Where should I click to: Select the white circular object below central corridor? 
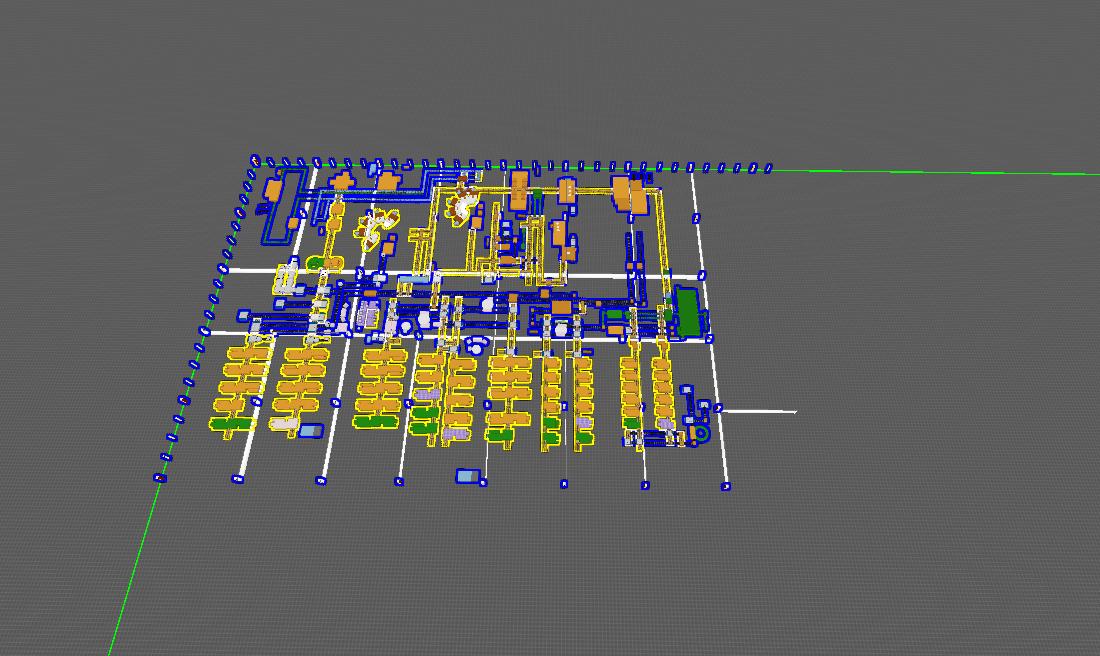tap(477, 345)
